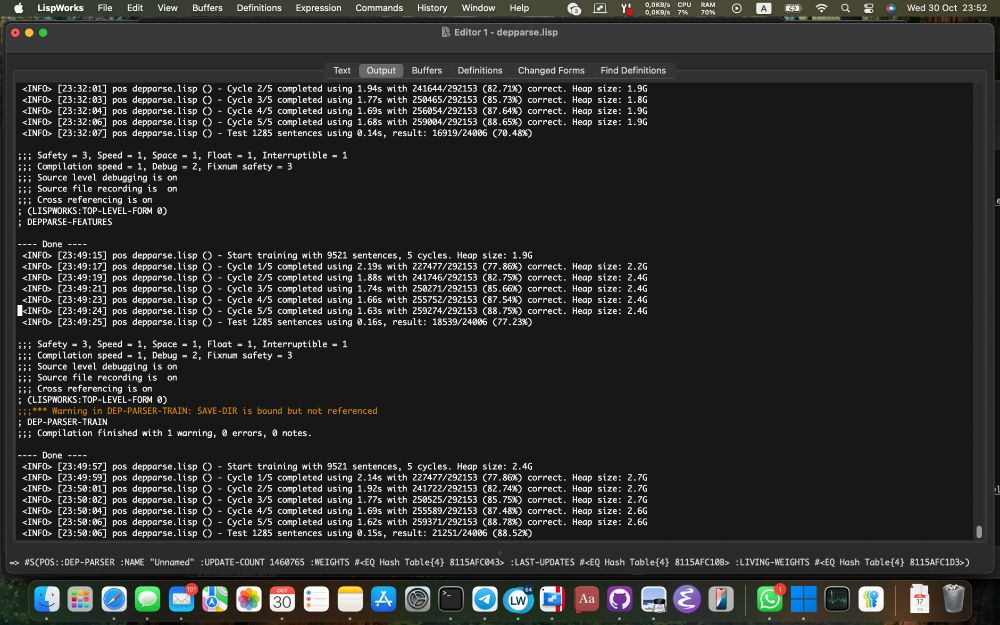Click the result 21251/24006 (88.52%) line
Viewport: 1000px width, 625px height.
click(x=277, y=533)
